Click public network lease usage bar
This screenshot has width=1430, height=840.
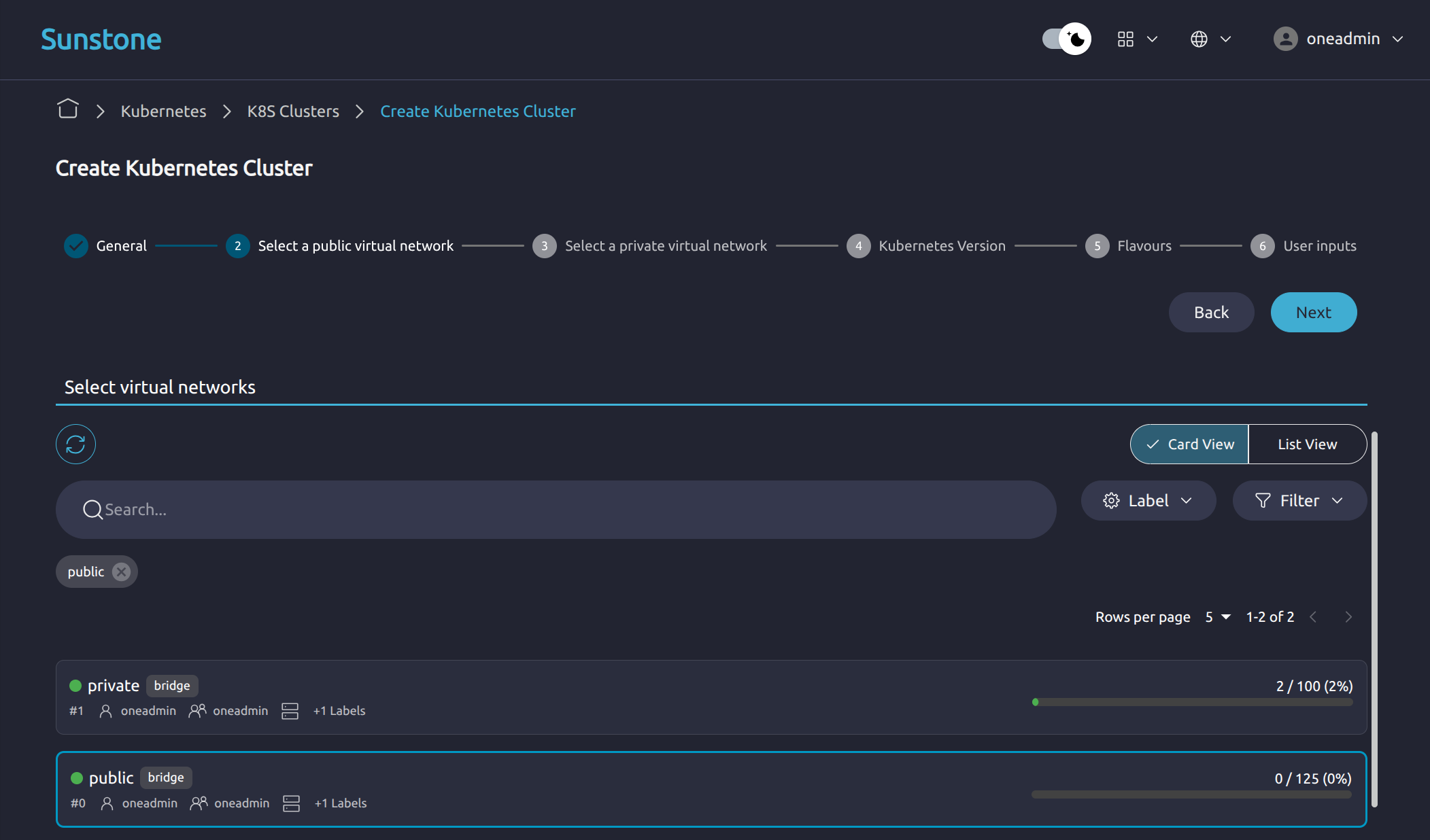[x=1191, y=794]
